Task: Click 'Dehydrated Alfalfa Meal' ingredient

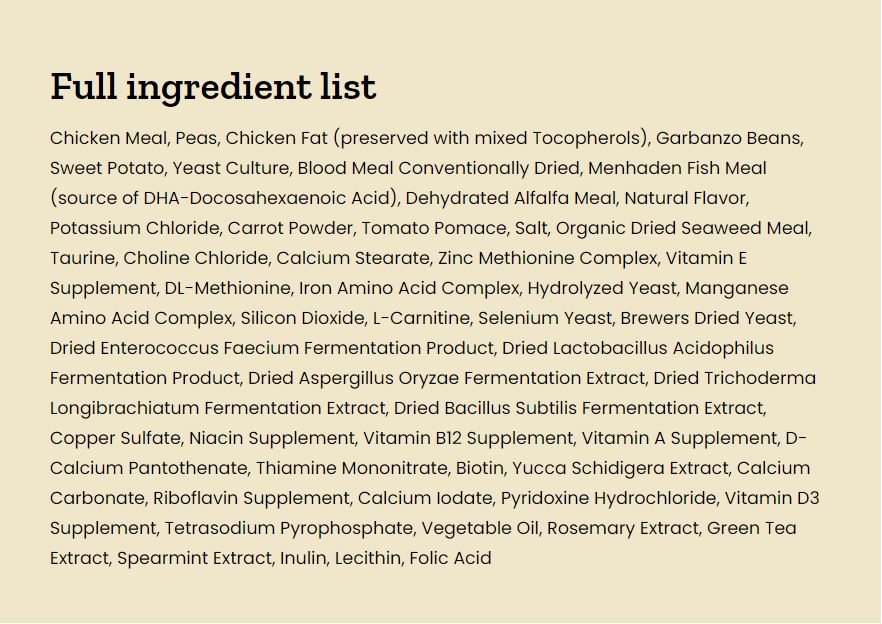Action: [x=511, y=198]
